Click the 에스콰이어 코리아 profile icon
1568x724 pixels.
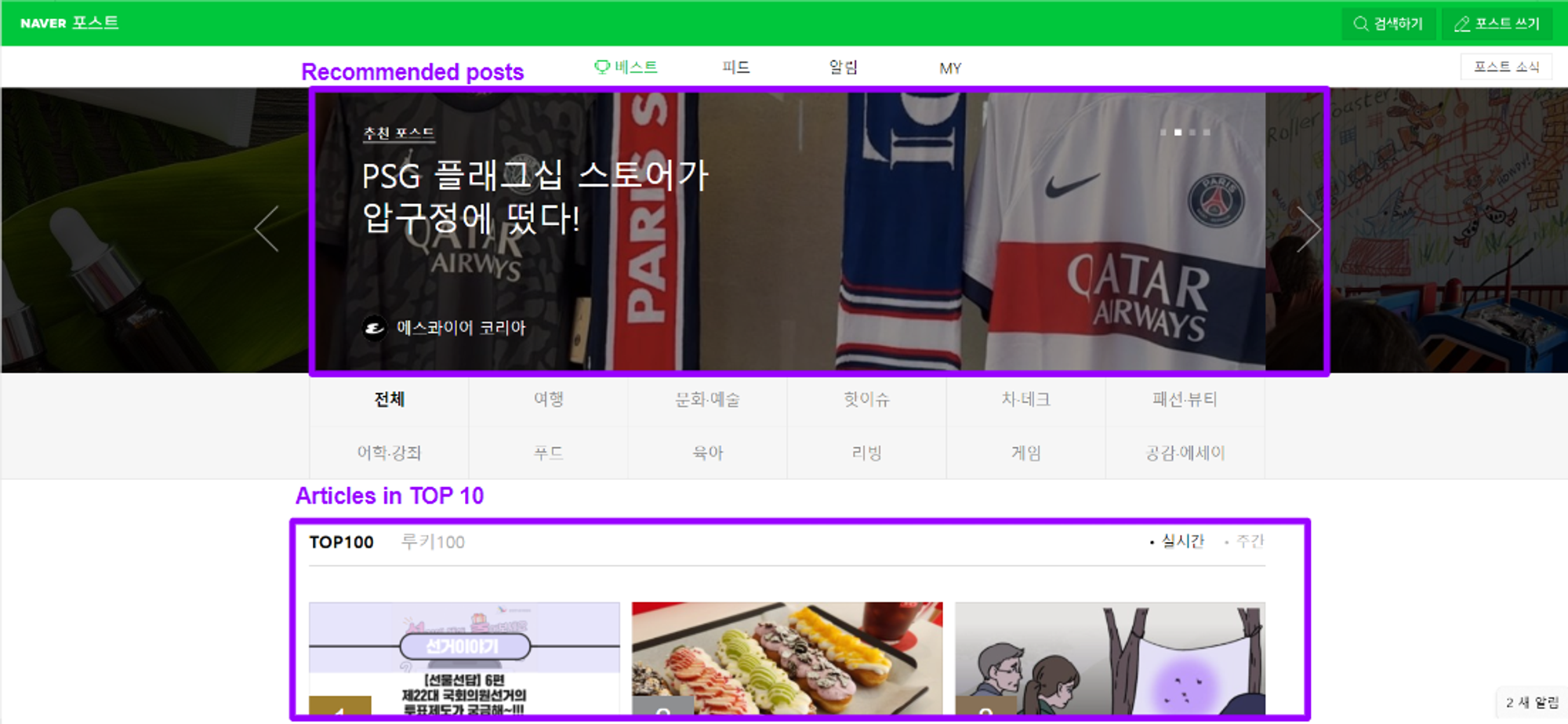pos(375,328)
